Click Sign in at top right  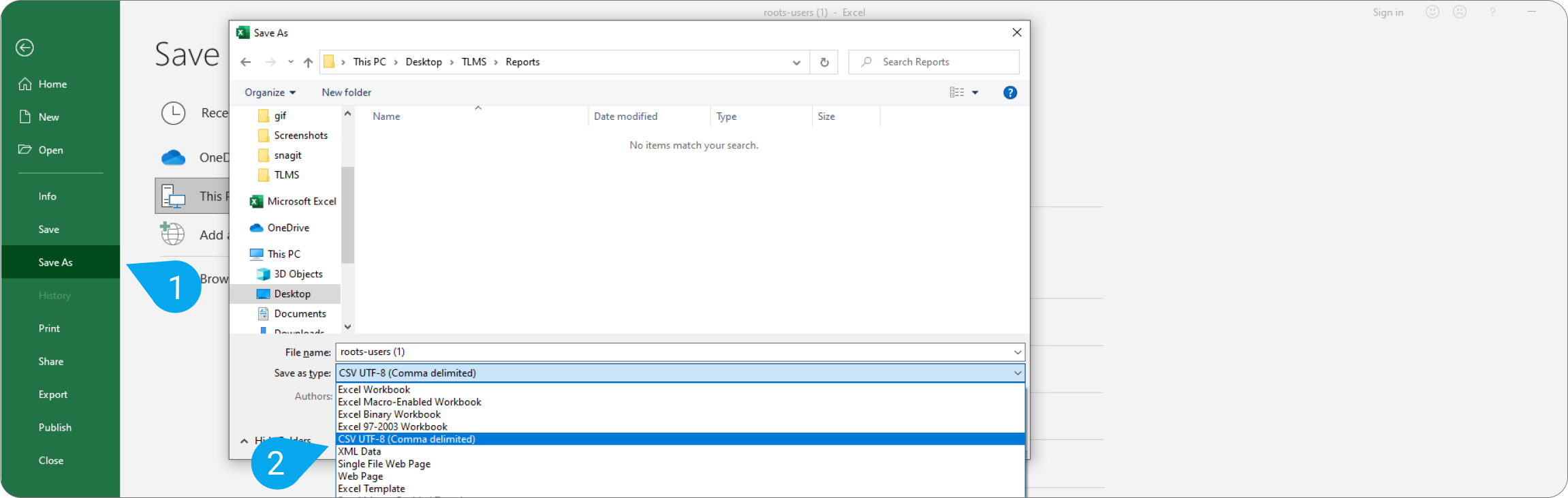tap(1387, 12)
